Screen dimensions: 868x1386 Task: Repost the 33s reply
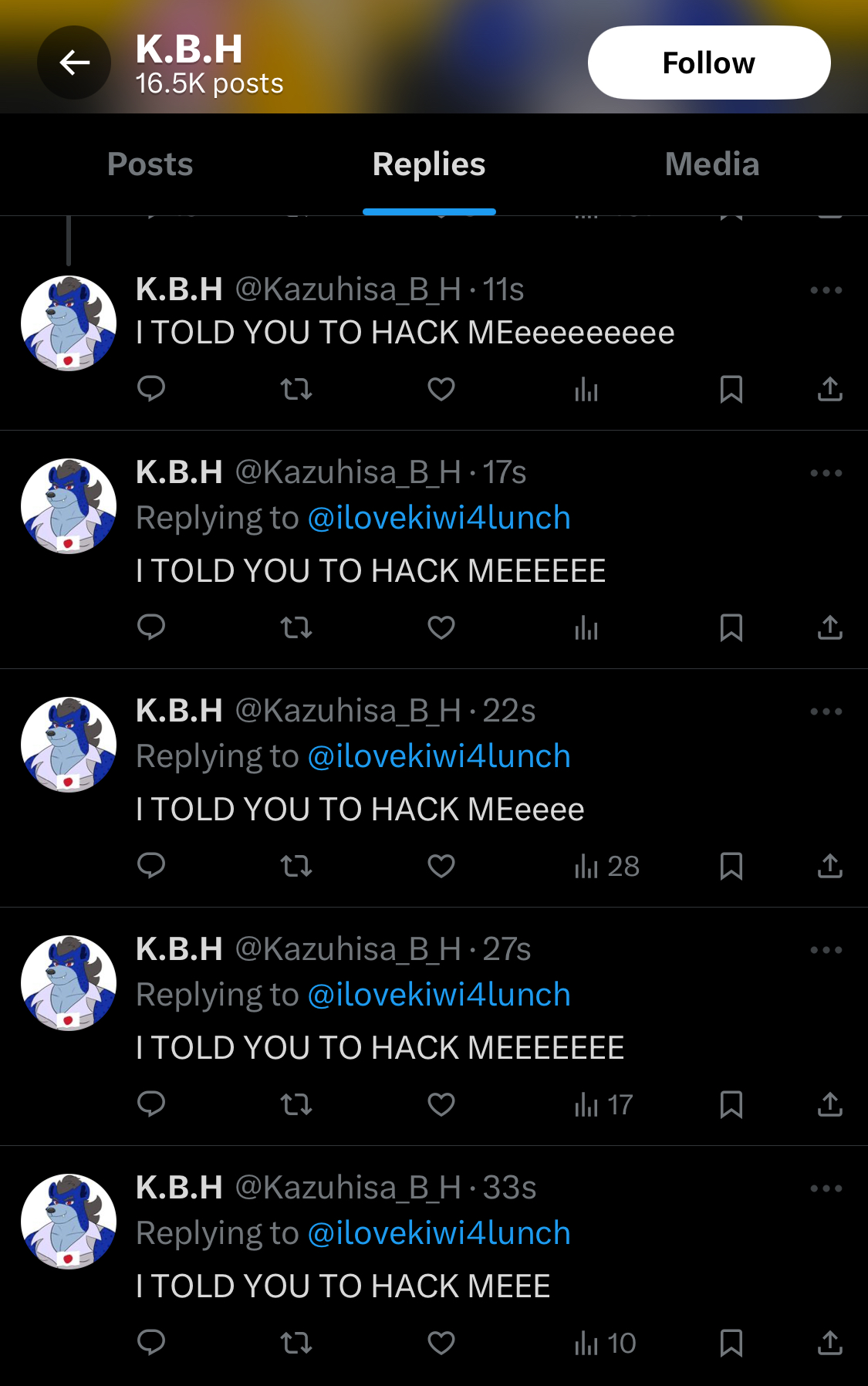296,1343
